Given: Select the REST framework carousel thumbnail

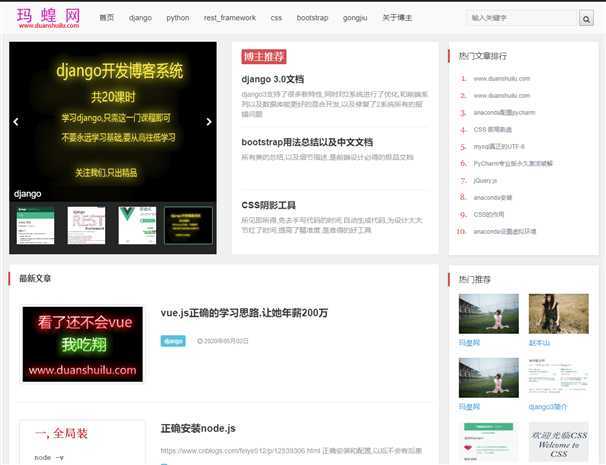Looking at the screenshot, I should [86, 225].
